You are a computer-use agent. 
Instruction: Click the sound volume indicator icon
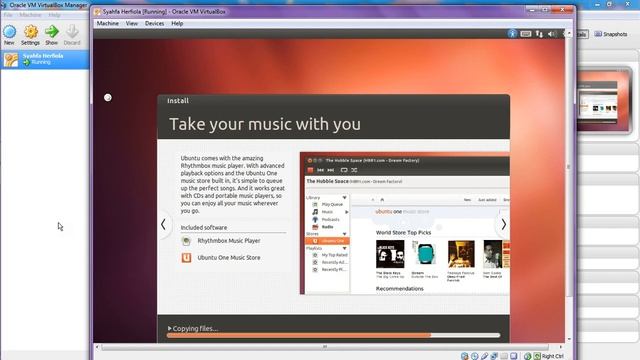point(552,34)
